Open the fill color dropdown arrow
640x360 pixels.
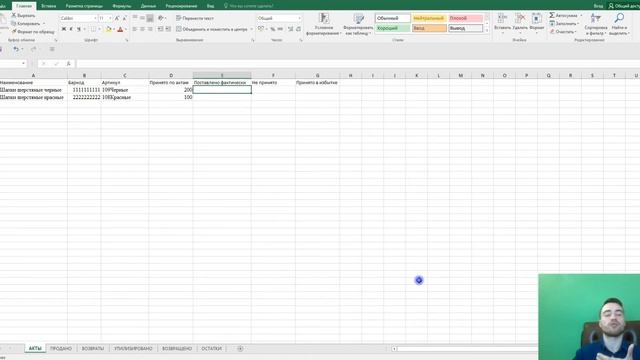pos(114,29)
